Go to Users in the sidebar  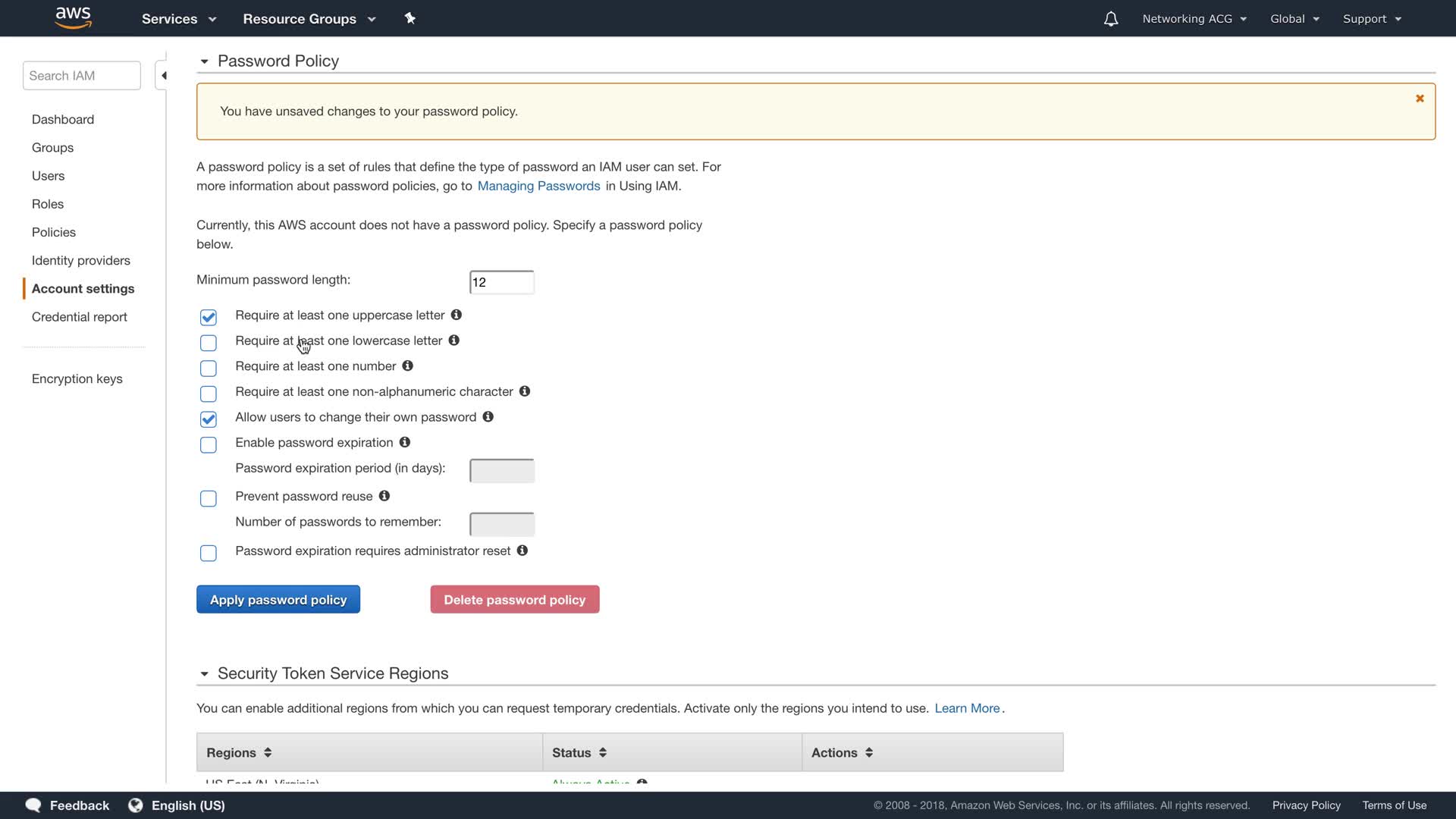[49, 176]
